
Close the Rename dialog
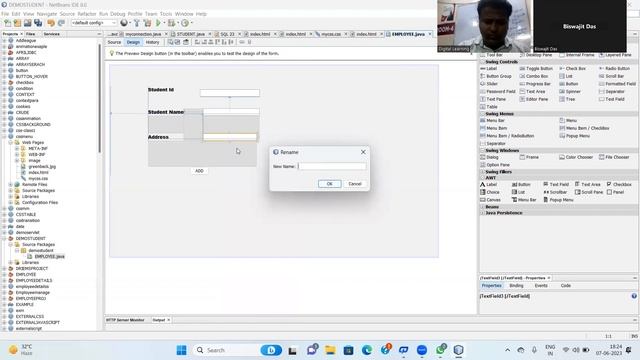[363, 152]
